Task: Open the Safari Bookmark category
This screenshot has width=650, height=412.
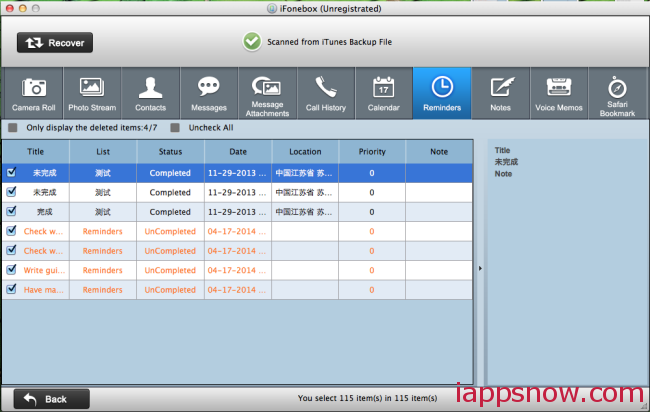Action: point(618,94)
